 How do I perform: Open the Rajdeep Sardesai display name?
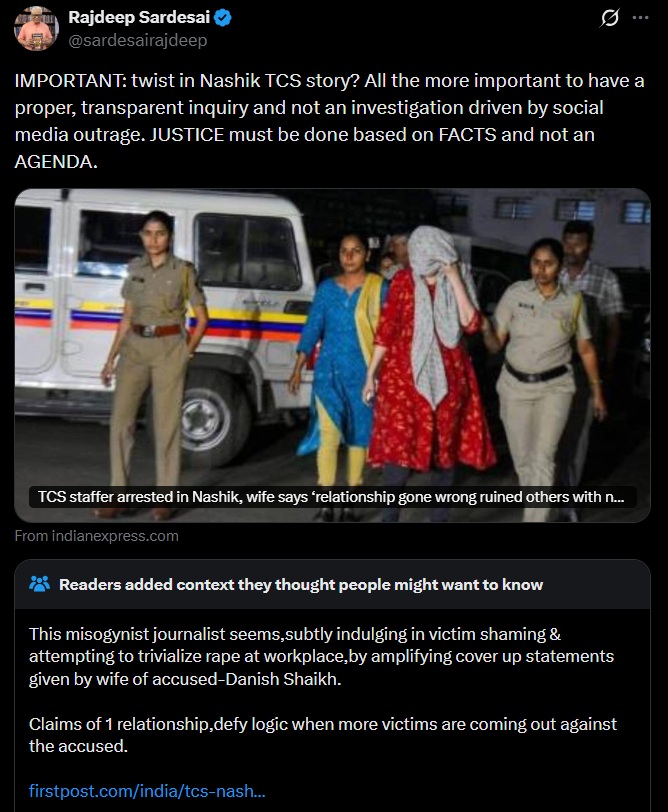pos(139,18)
